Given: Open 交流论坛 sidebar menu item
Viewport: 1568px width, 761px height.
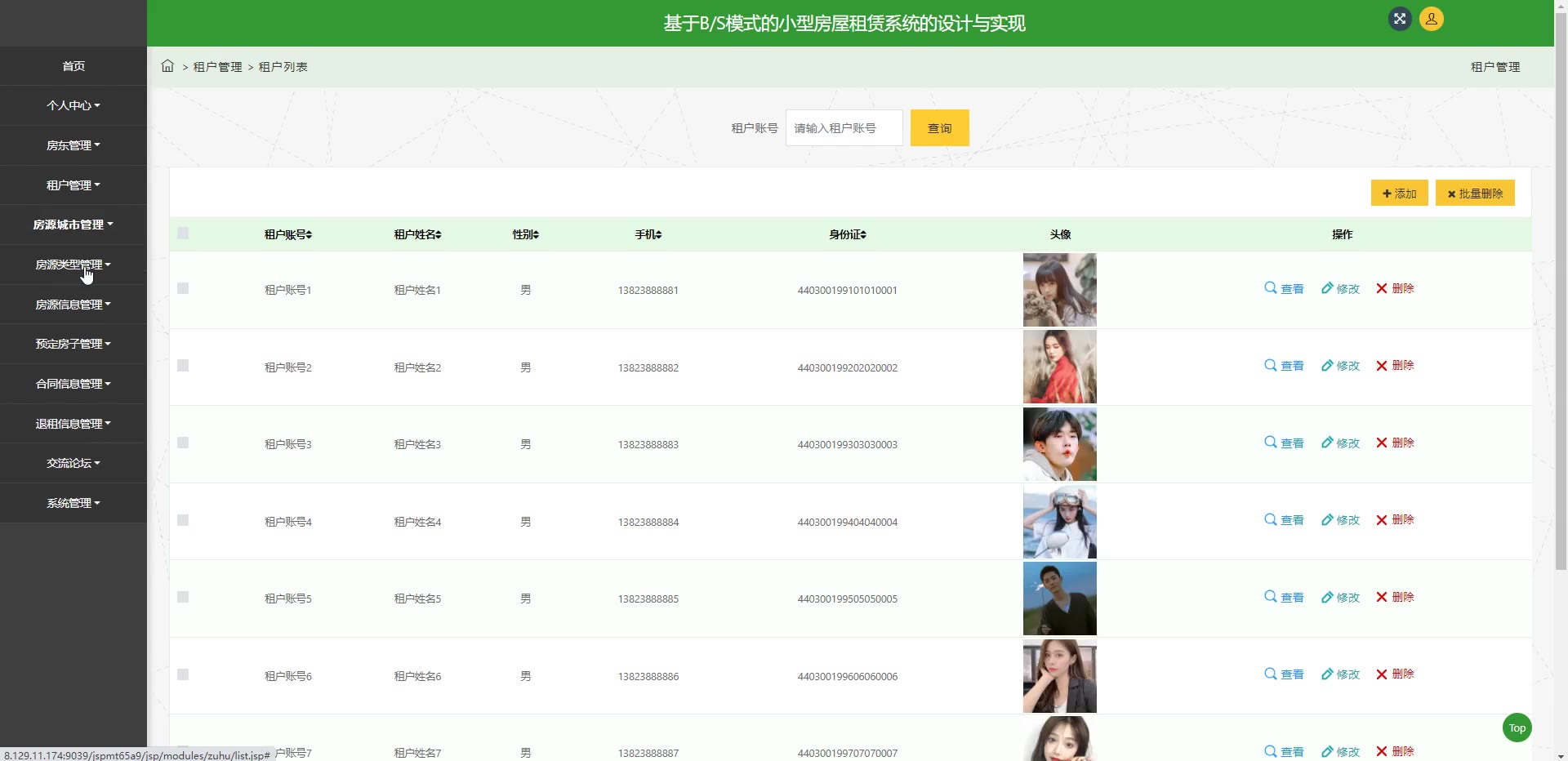Looking at the screenshot, I should point(73,463).
